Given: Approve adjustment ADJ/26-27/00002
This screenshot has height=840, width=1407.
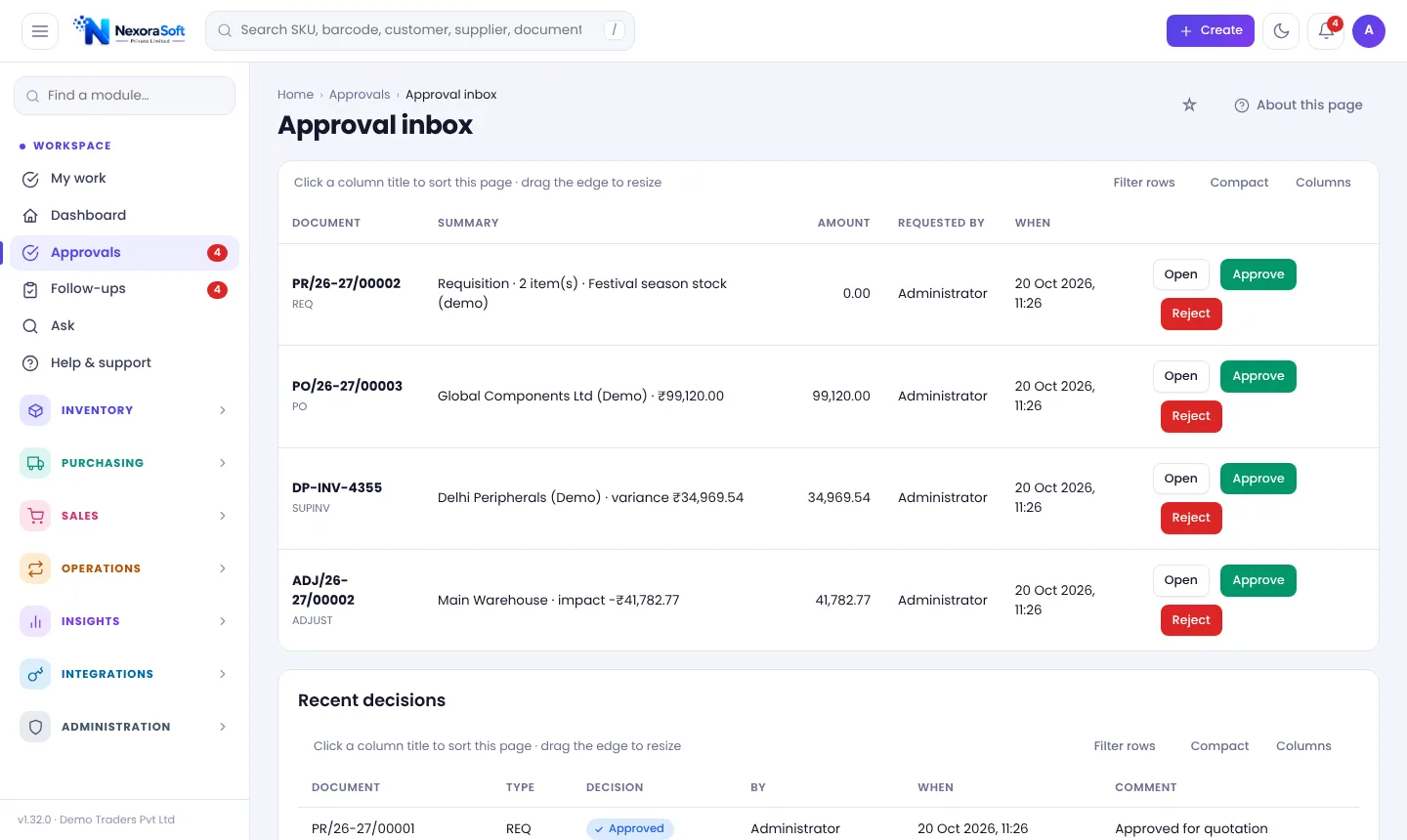Looking at the screenshot, I should point(1258,580).
